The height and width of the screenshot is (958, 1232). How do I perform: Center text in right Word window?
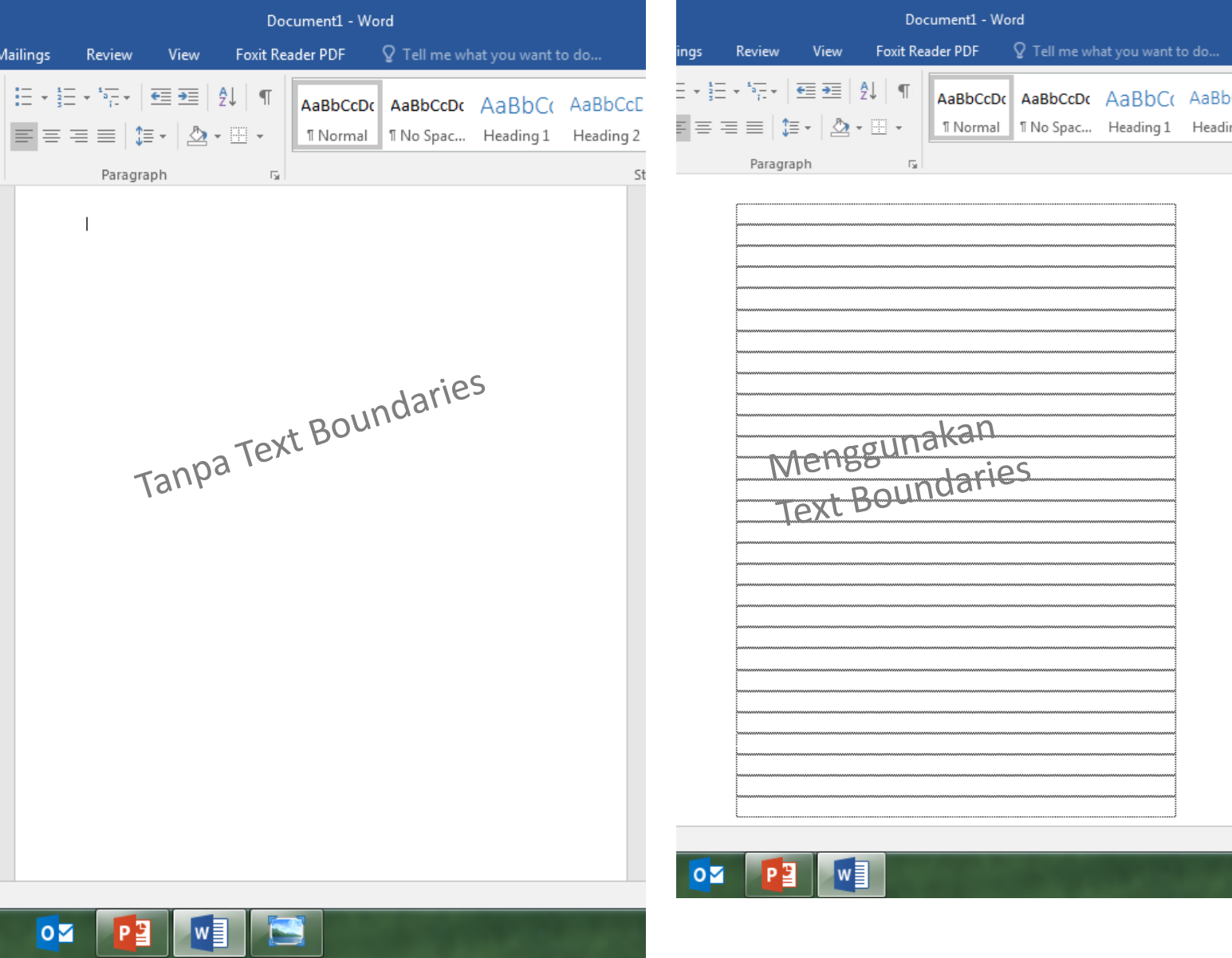click(x=703, y=128)
